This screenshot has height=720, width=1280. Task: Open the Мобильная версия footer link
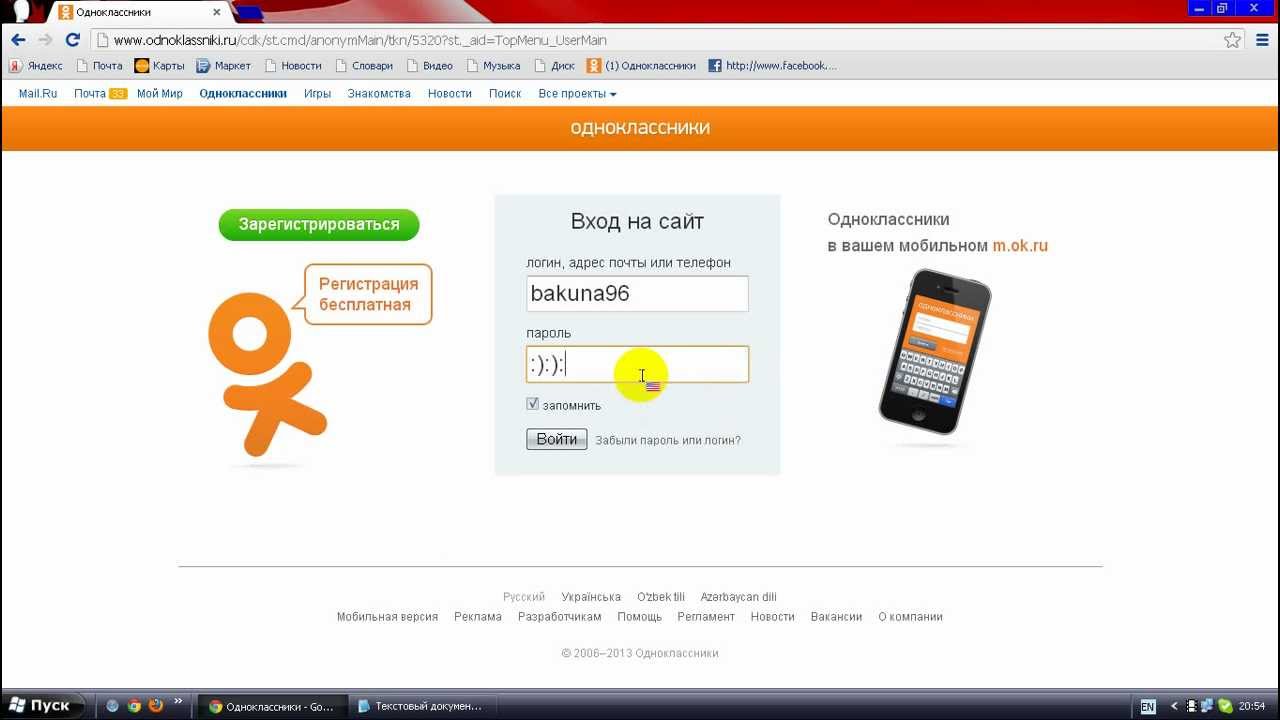pyautogui.click(x=387, y=617)
